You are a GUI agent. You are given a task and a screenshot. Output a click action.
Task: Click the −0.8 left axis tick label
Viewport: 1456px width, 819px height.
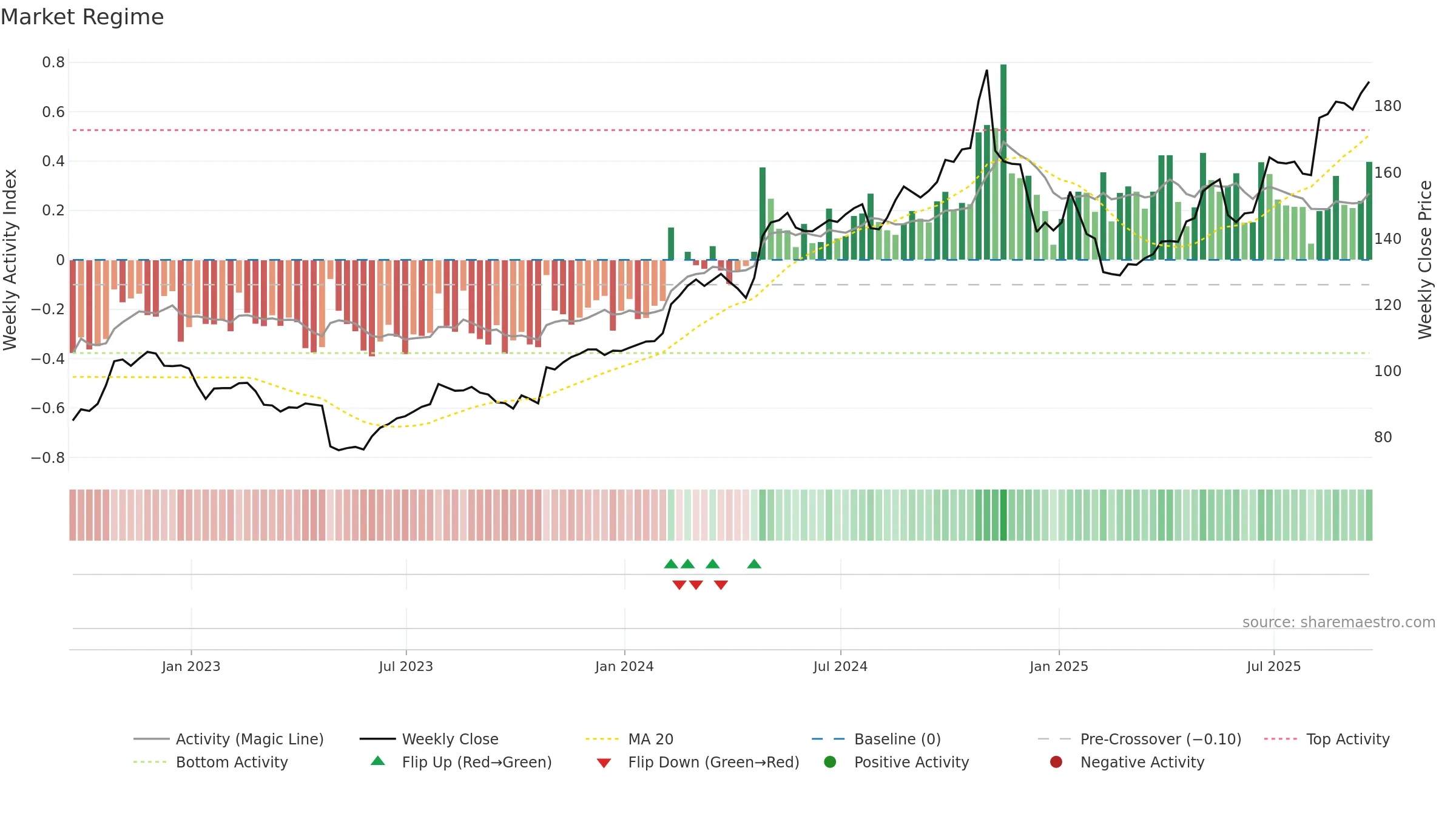point(48,458)
